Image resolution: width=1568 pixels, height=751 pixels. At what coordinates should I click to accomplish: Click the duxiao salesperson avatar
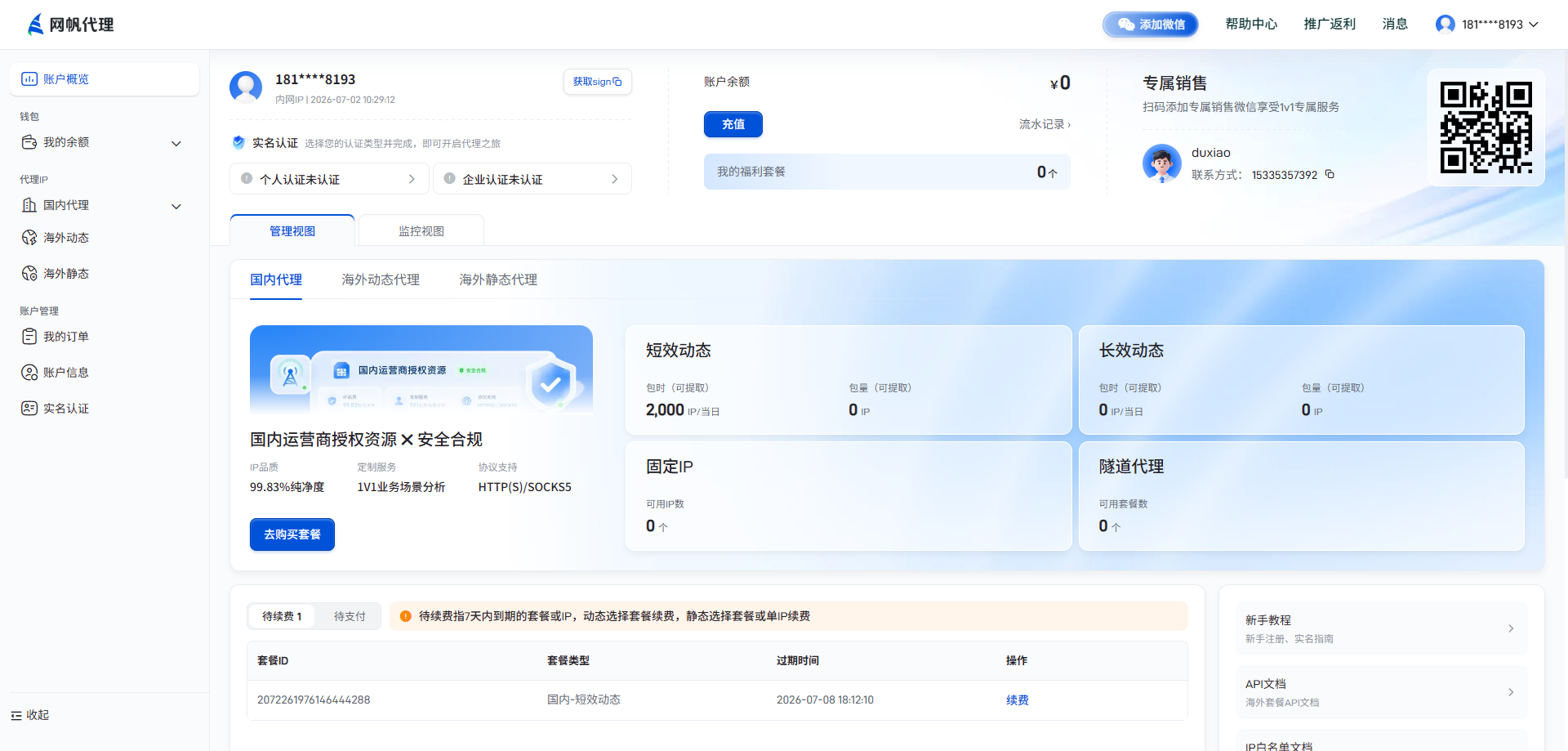pyautogui.click(x=1161, y=163)
